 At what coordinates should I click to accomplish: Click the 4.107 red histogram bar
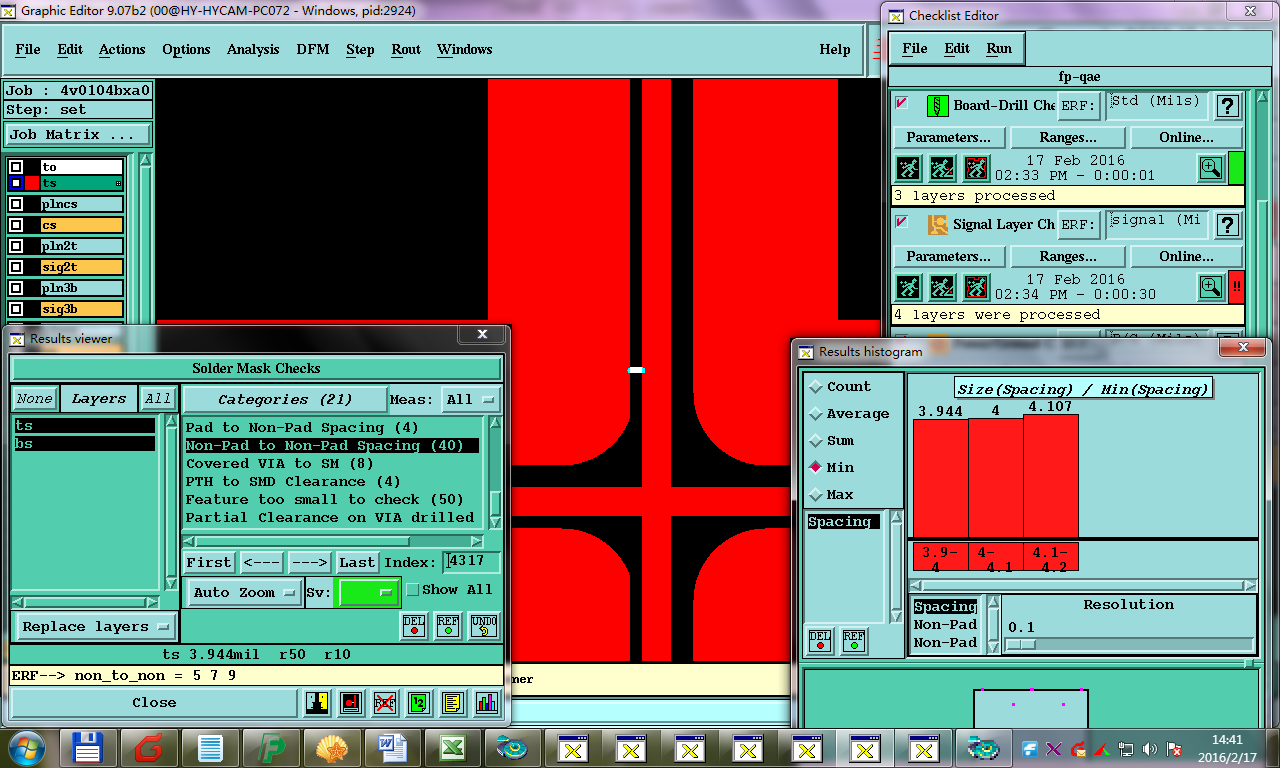click(1051, 476)
